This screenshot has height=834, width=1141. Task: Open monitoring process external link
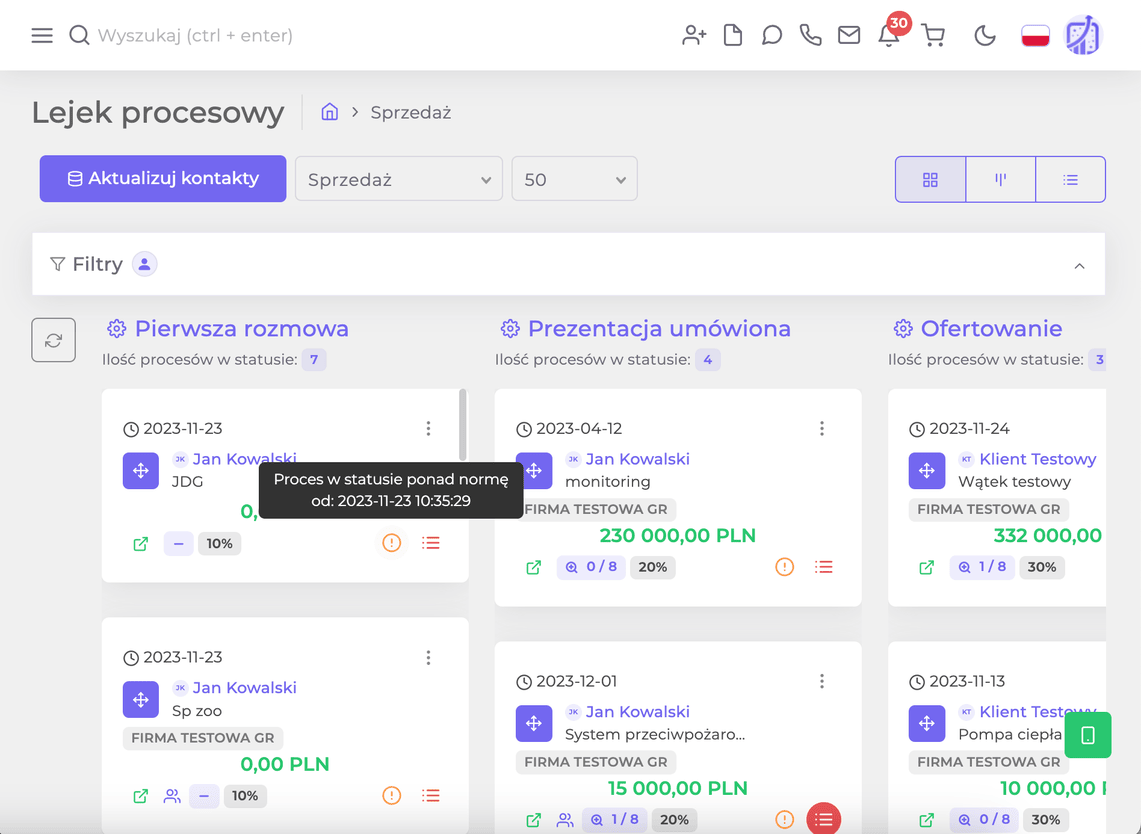533,567
